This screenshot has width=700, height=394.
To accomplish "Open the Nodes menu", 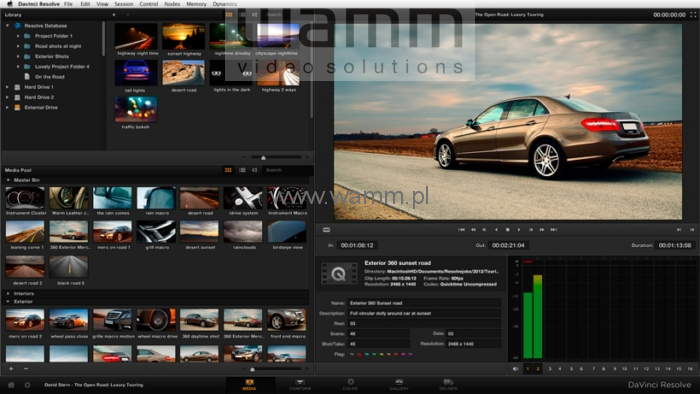I will 172,4.
